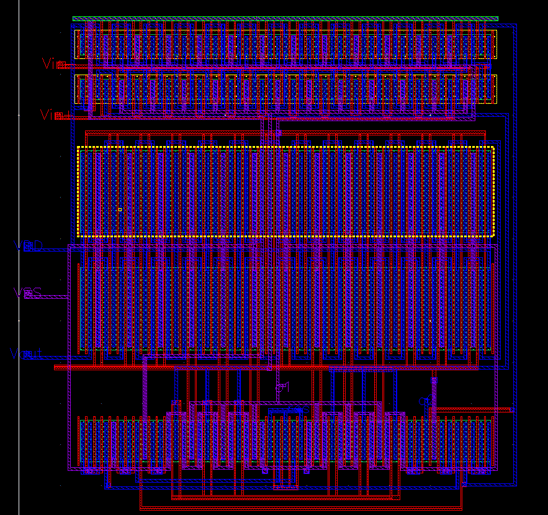Select the Vin+ pin label

tap(55, 115)
